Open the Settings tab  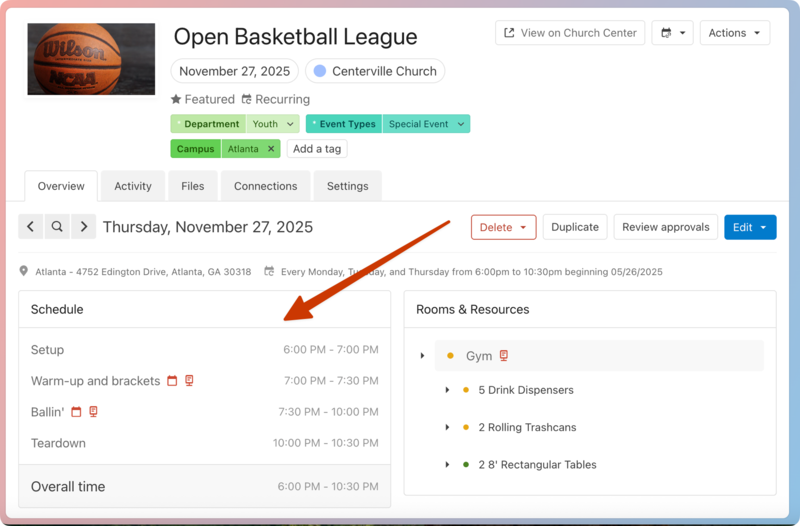click(x=347, y=186)
